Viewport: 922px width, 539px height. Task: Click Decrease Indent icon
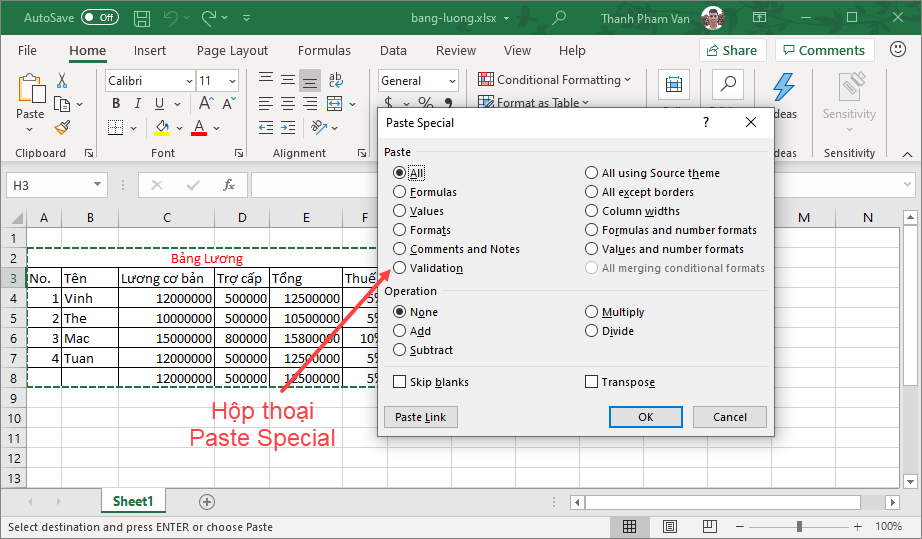coord(266,127)
